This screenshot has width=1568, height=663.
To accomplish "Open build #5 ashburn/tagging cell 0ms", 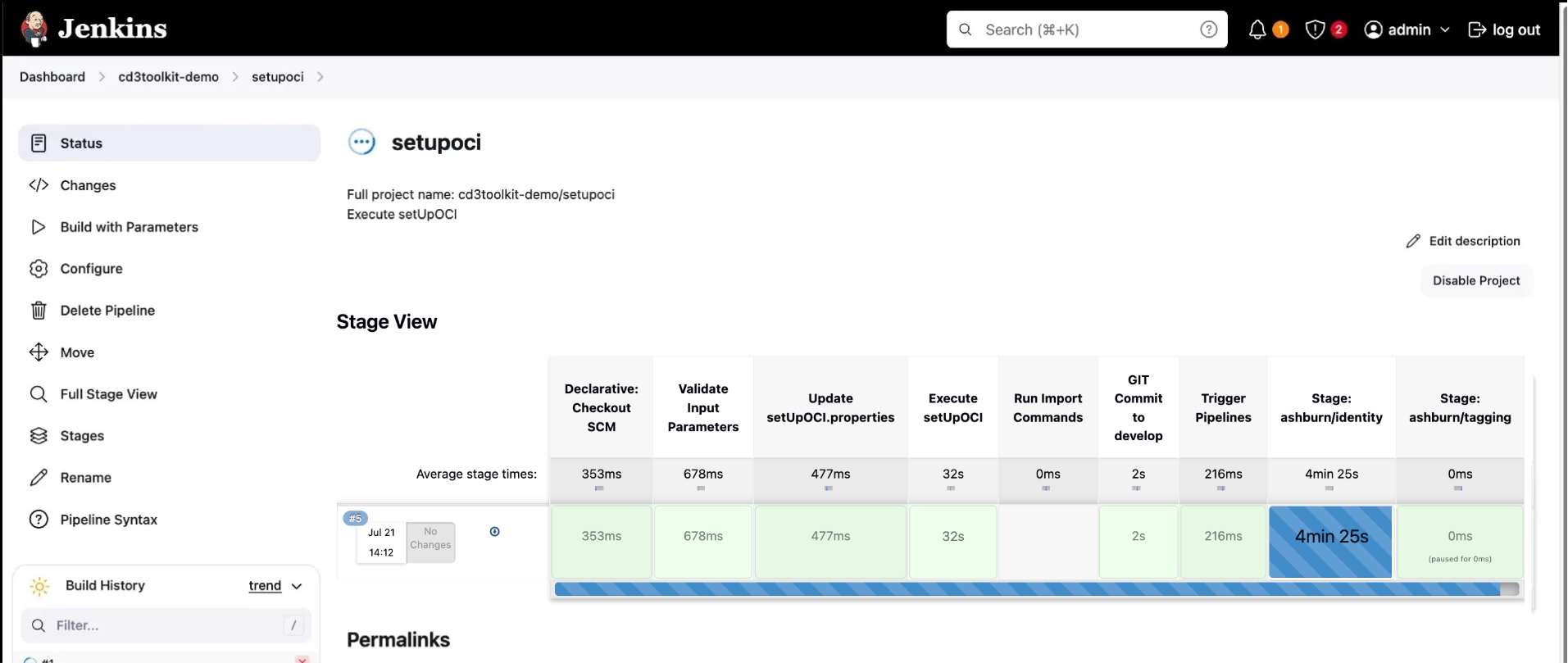I will coord(1460,542).
